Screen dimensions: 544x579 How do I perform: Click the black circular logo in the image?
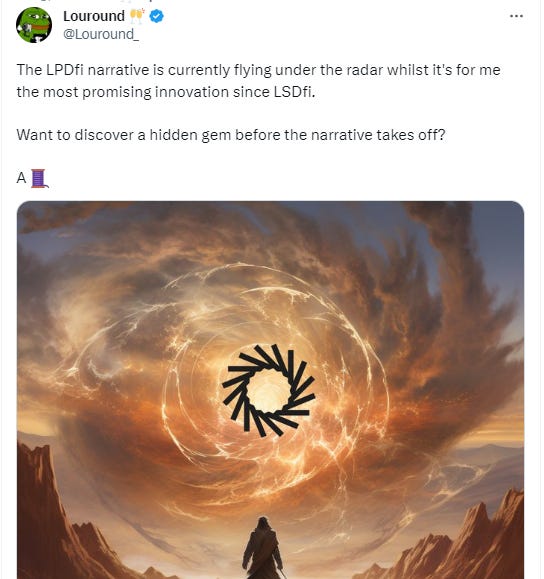268,391
